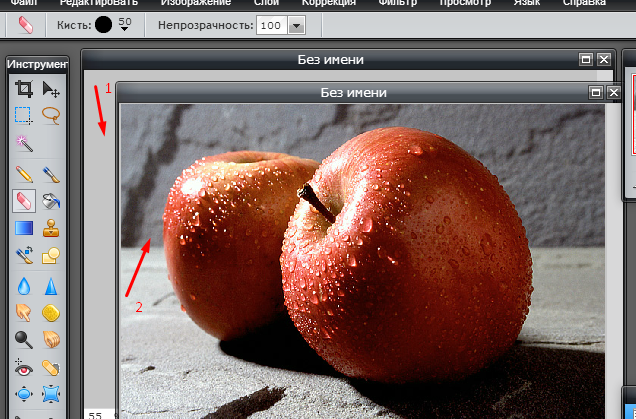The width and height of the screenshot is (636, 419).
Task: Click the opacity value field showing 100
Action: point(268,25)
